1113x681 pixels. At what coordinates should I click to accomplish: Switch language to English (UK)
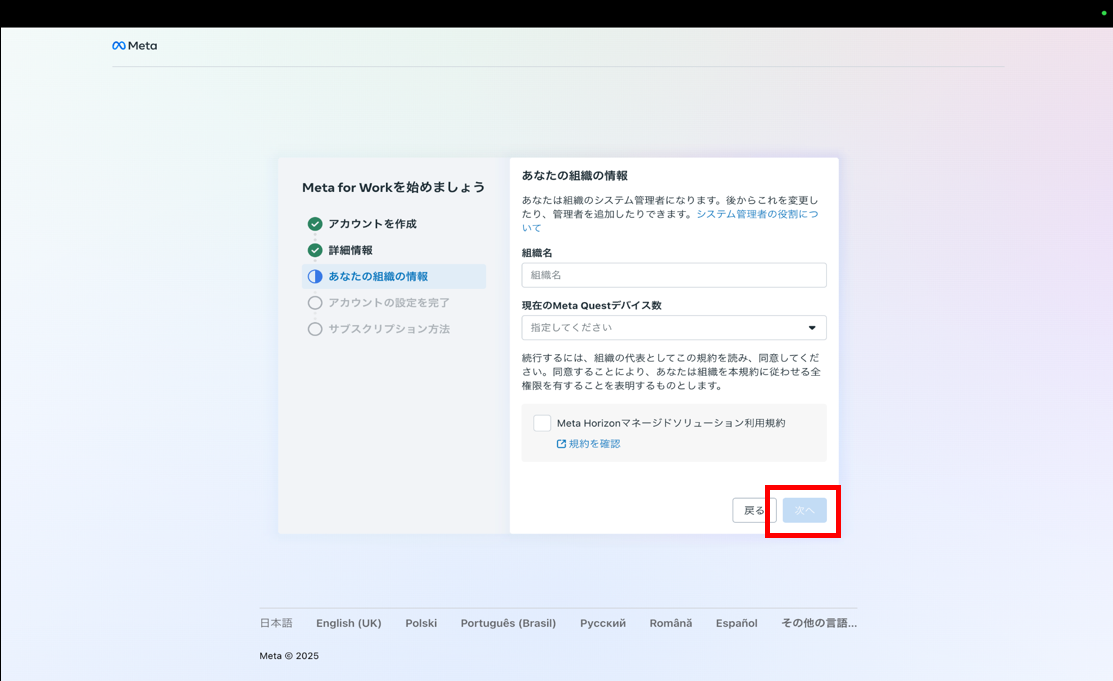pos(349,623)
